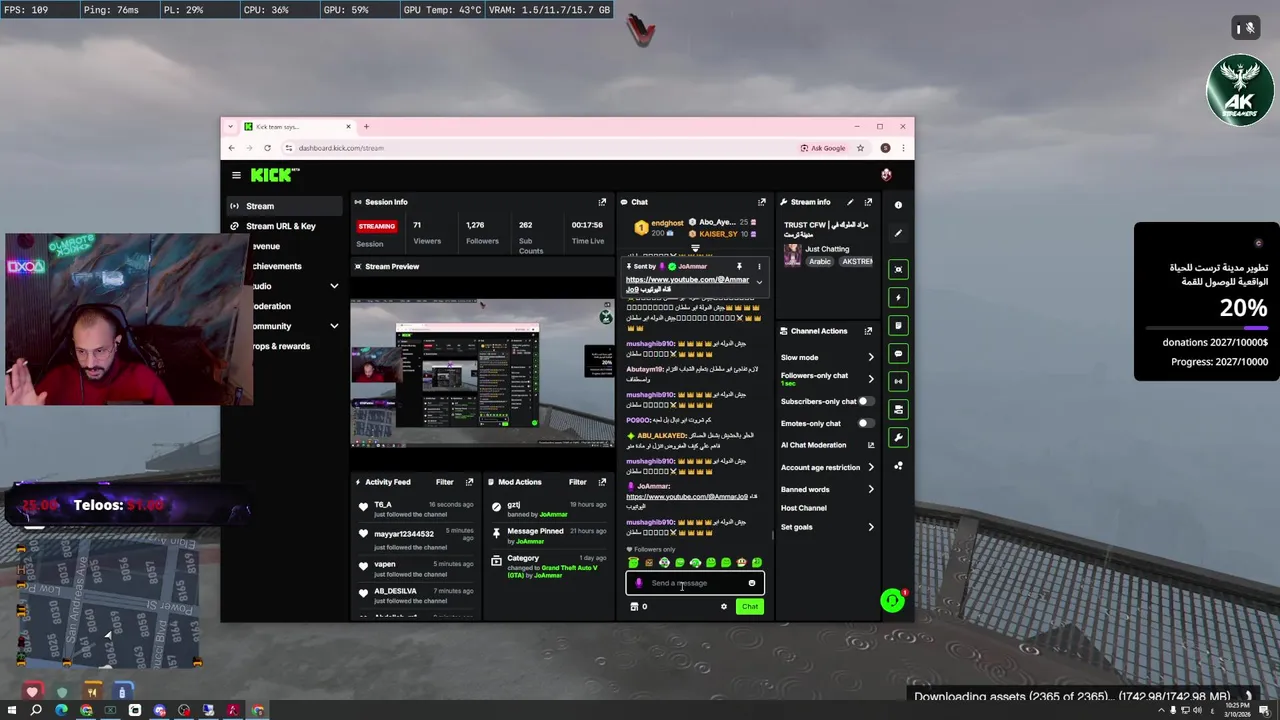Click T6_A in Activity Feed

[x=383, y=505]
